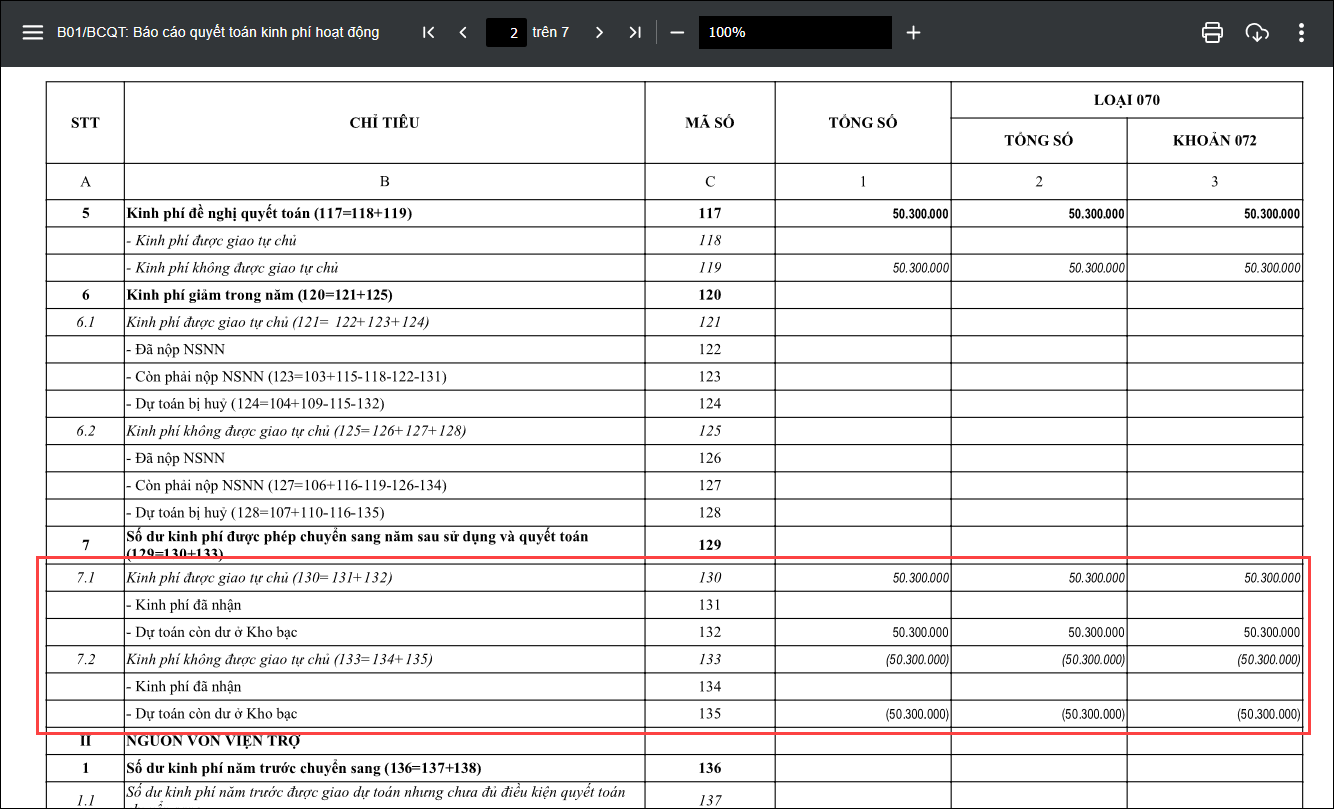Select row code 117 cell
Image resolution: width=1334 pixels, height=809 pixels.
pos(709,214)
